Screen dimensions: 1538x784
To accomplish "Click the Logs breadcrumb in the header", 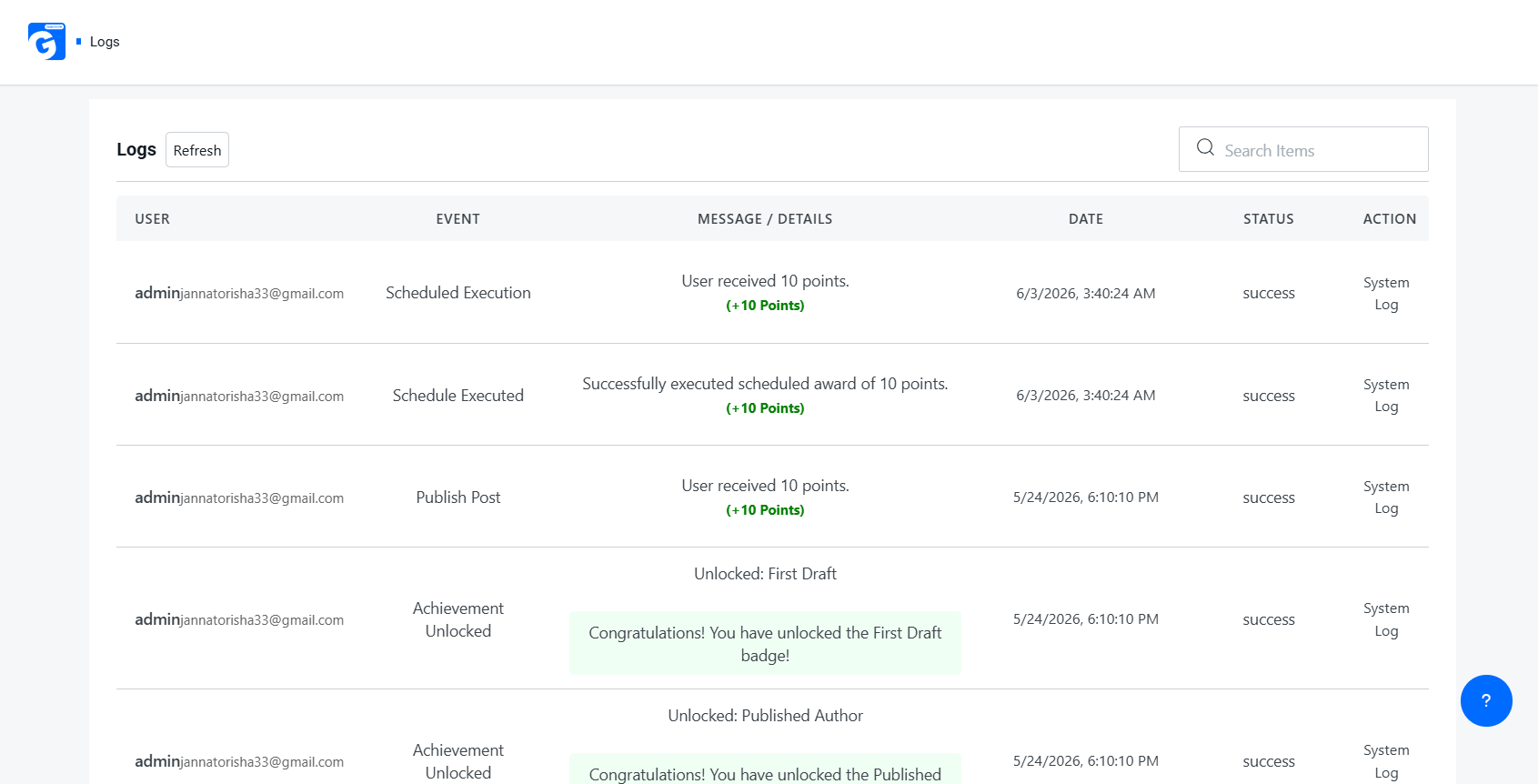I will click(105, 42).
